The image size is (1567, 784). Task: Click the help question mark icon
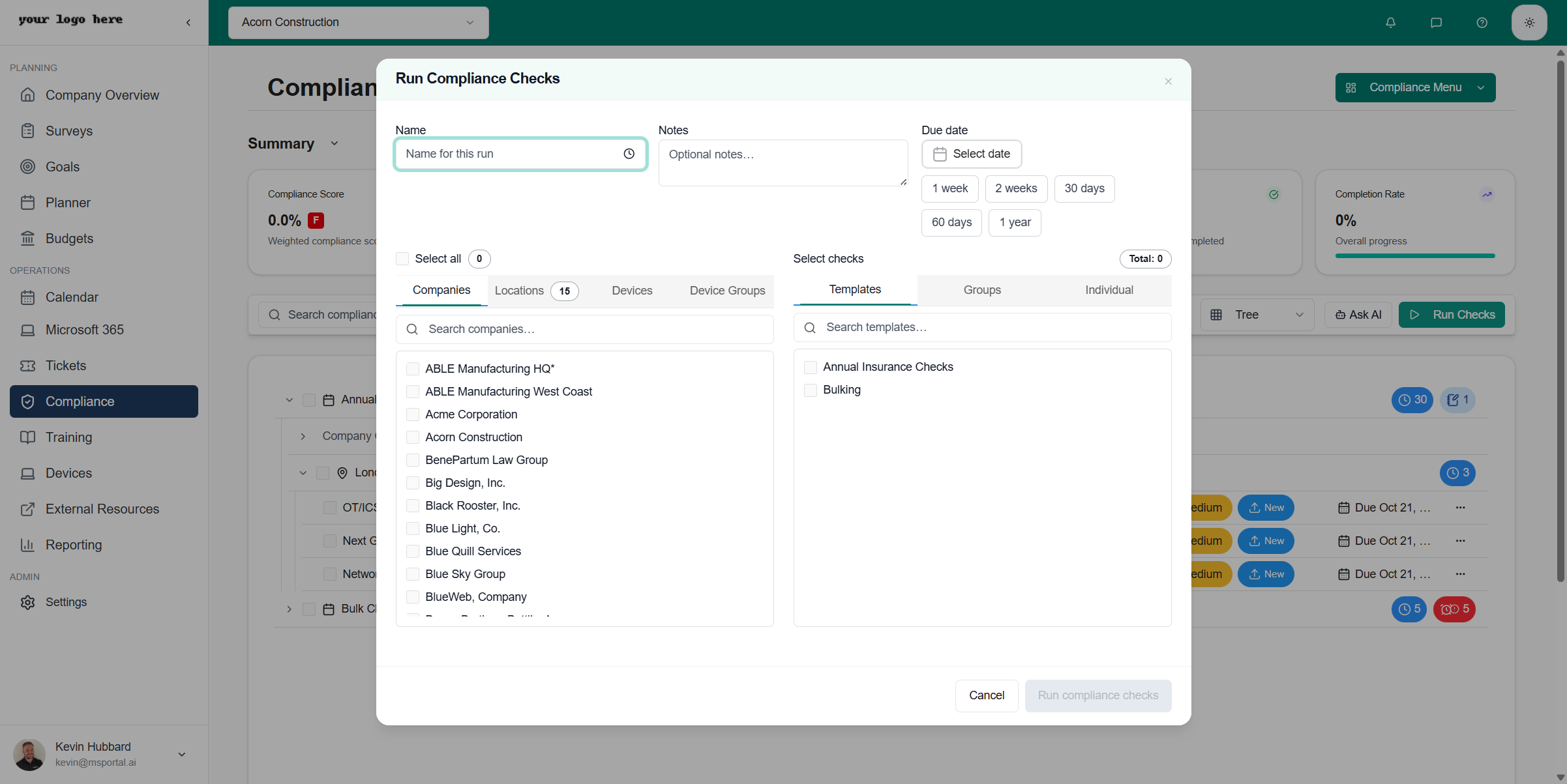tap(1481, 22)
